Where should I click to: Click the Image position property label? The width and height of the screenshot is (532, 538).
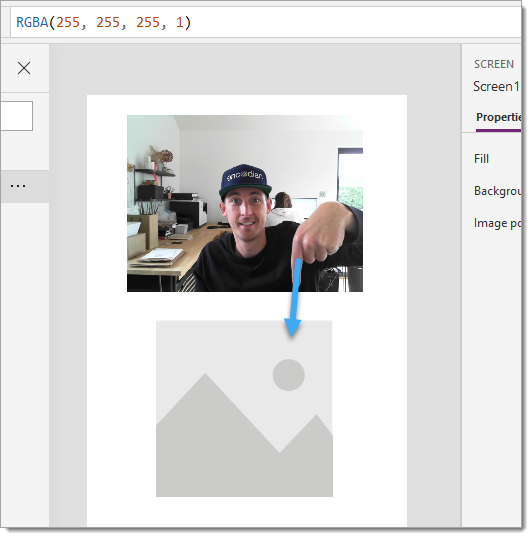tap(497, 223)
